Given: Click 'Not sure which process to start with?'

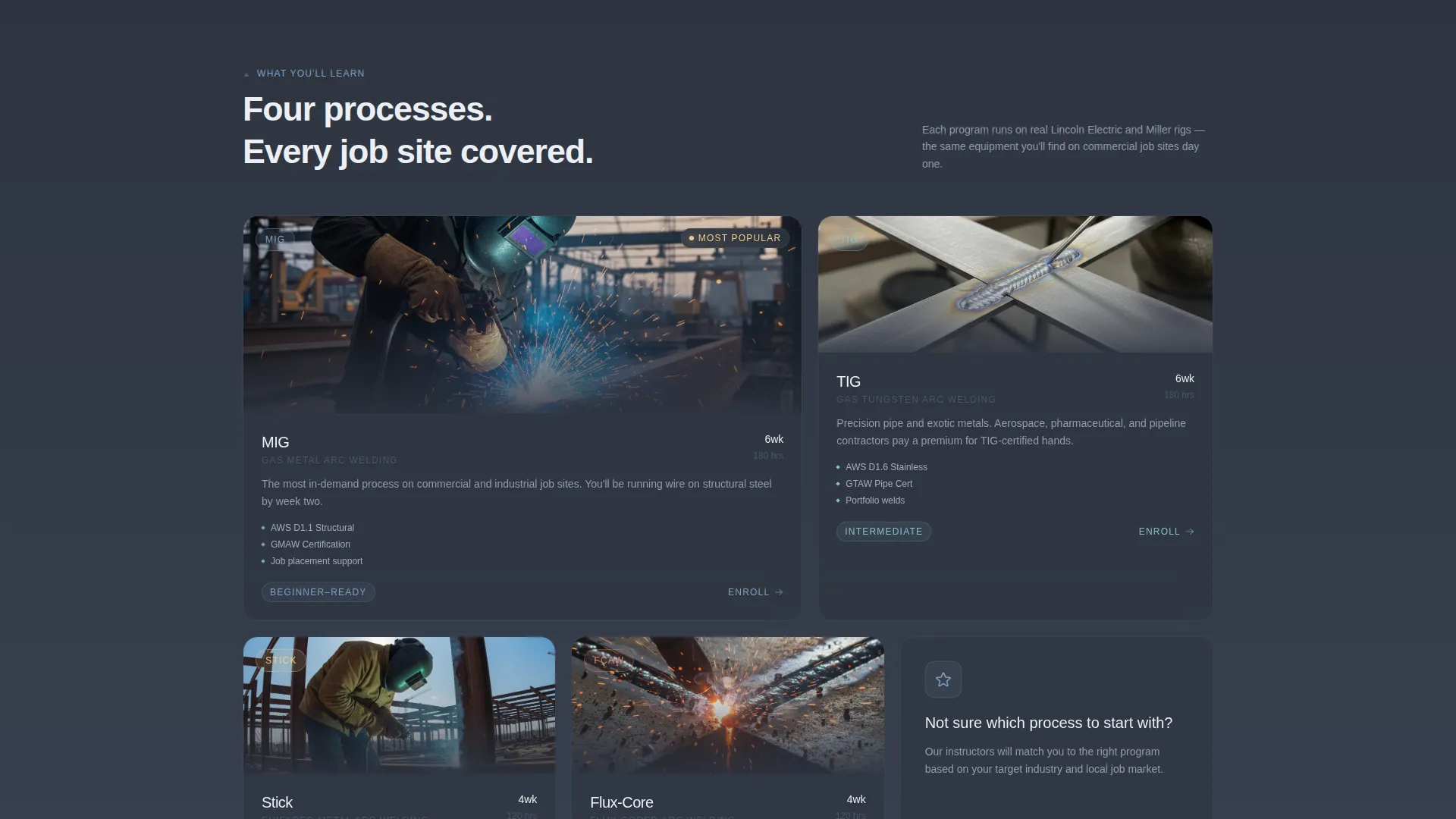Looking at the screenshot, I should pos(1048,723).
